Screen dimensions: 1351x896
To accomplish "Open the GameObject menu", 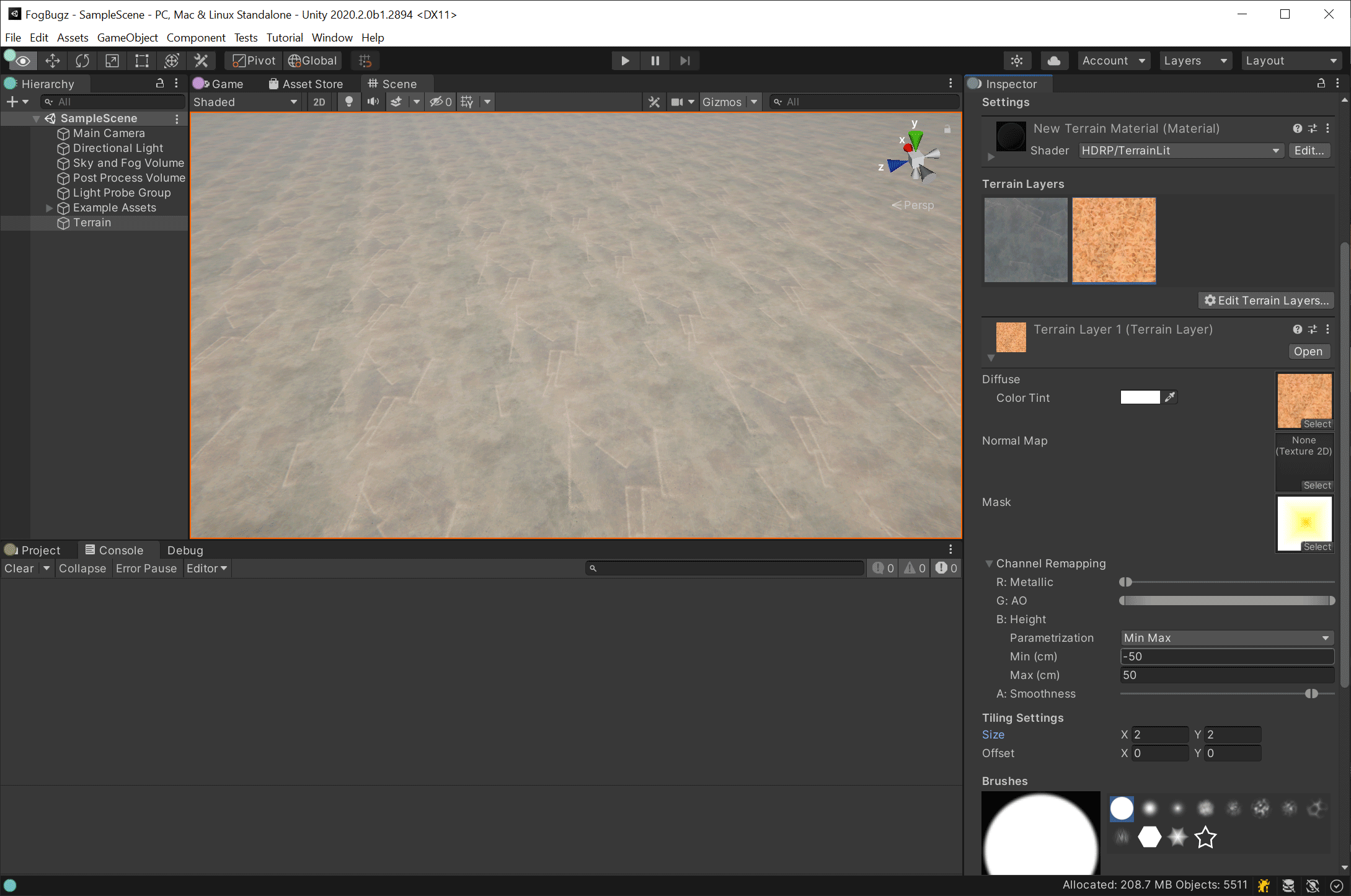I will pyautogui.click(x=127, y=38).
